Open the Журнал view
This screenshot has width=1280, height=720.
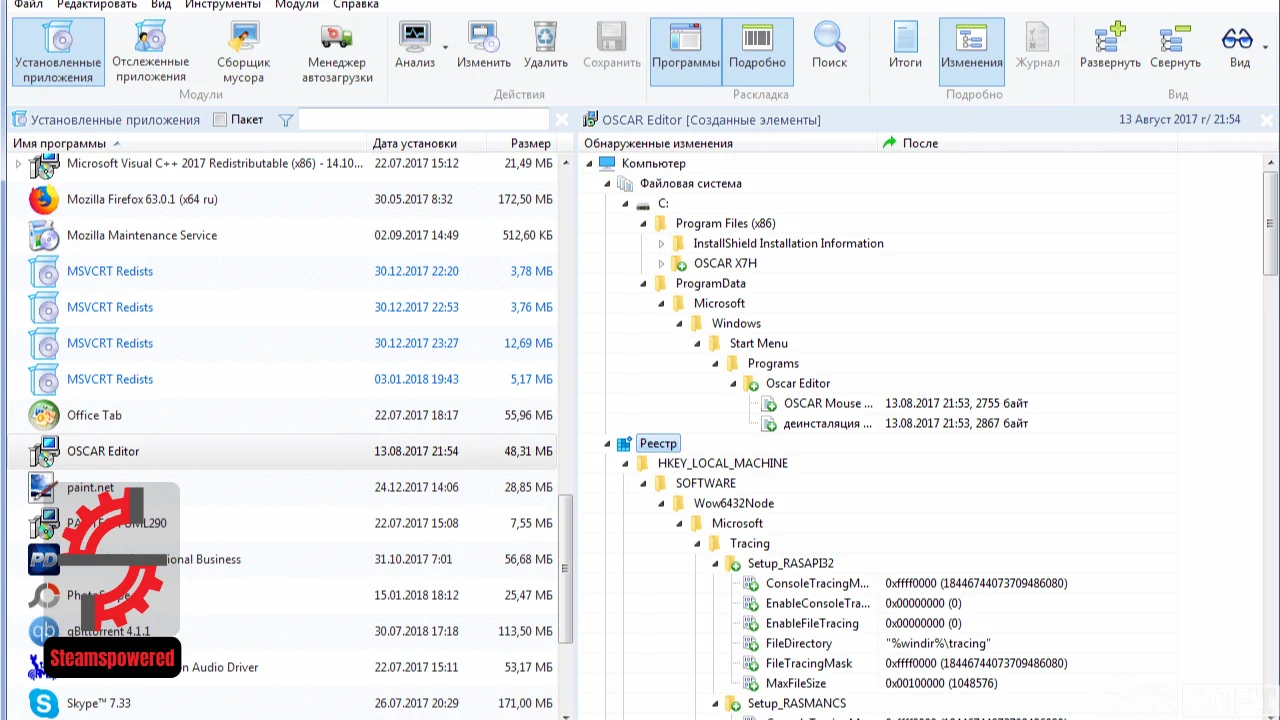pos(1038,46)
